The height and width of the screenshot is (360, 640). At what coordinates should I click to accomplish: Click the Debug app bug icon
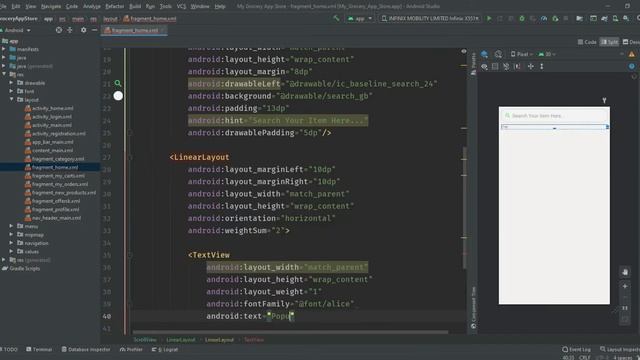pyautogui.click(x=522, y=18)
